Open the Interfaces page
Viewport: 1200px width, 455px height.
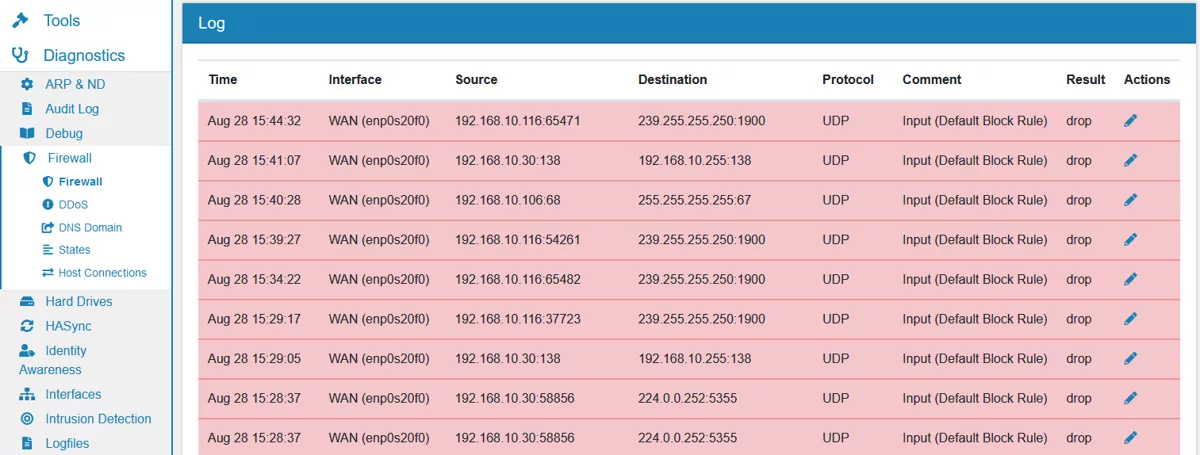tap(73, 395)
